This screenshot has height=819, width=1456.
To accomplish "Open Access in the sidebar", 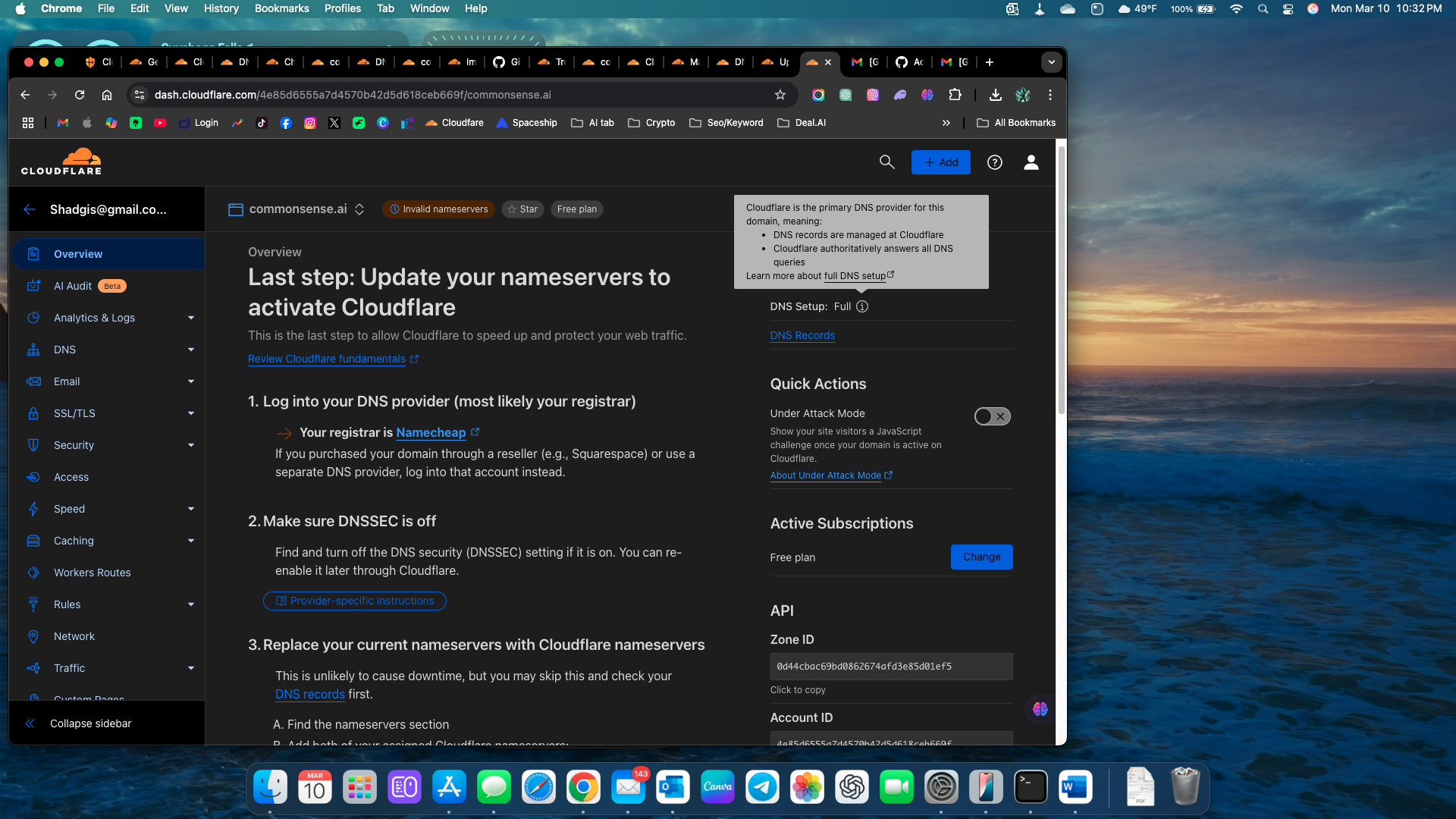I will 71,477.
